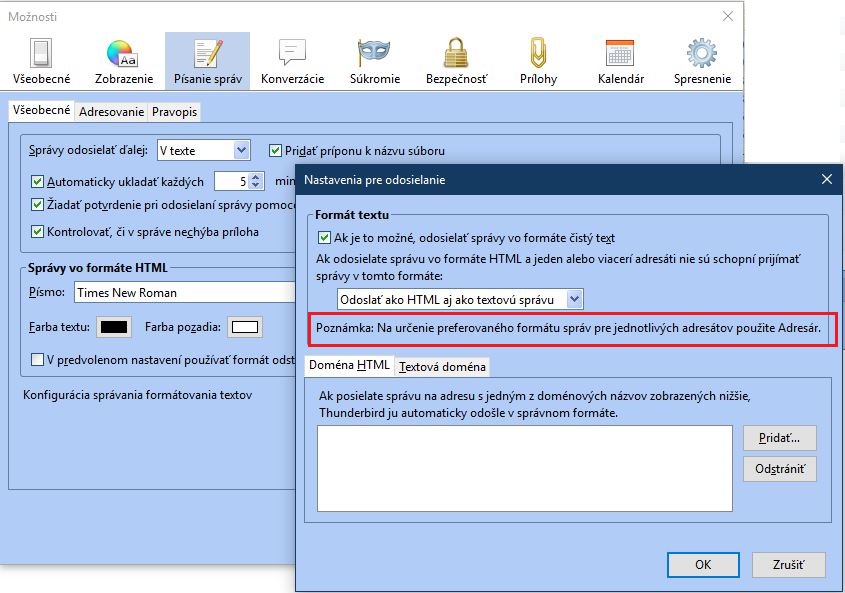
Task: Pick the black text color swatch
Action: (x=114, y=327)
